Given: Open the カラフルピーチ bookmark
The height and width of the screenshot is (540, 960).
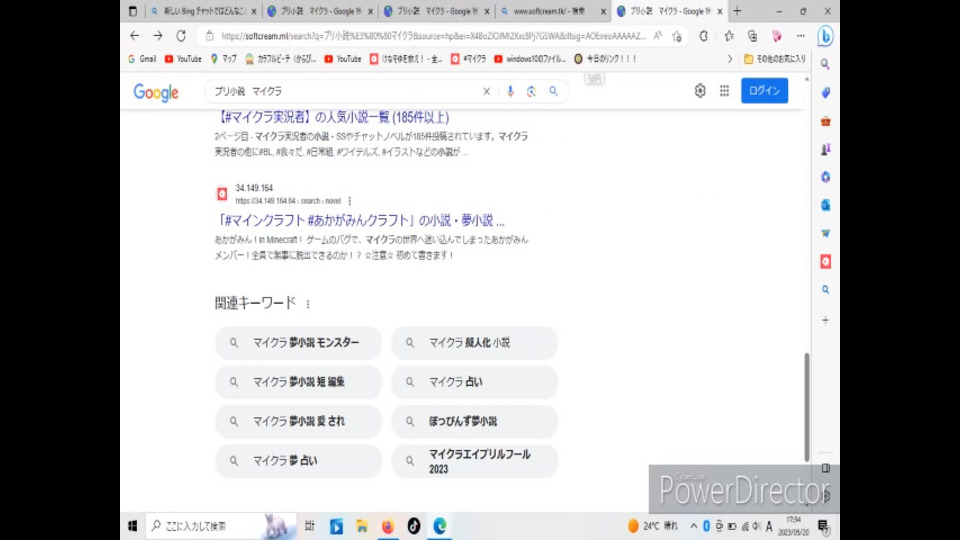Looking at the screenshot, I should (280, 59).
